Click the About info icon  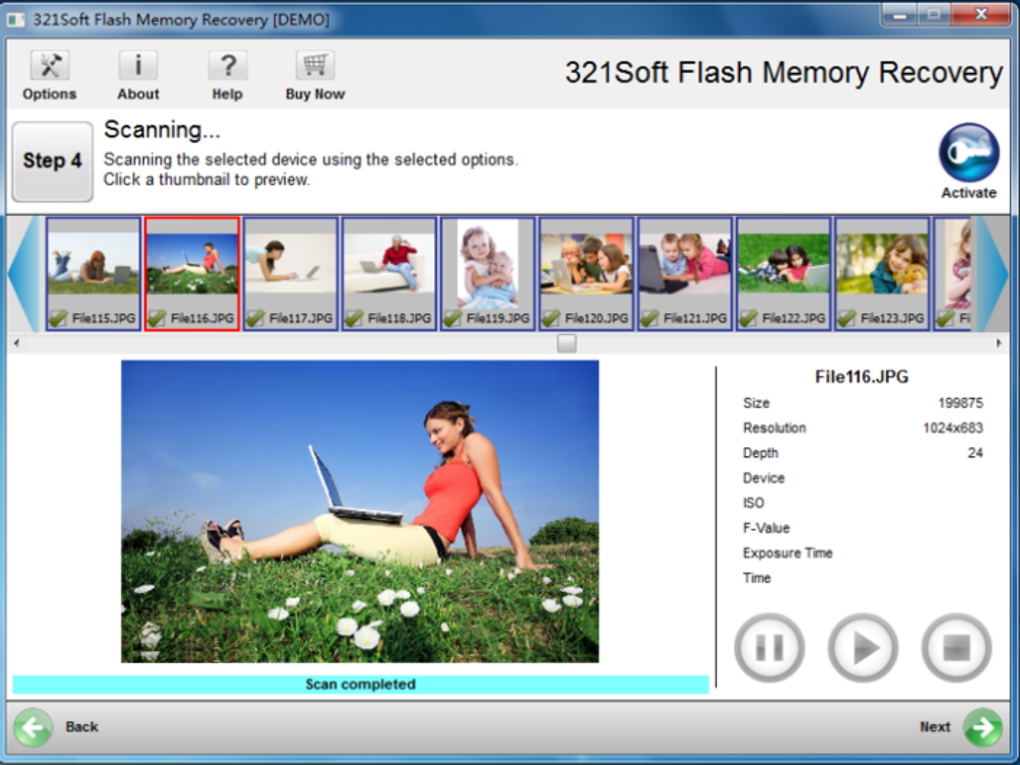(138, 66)
